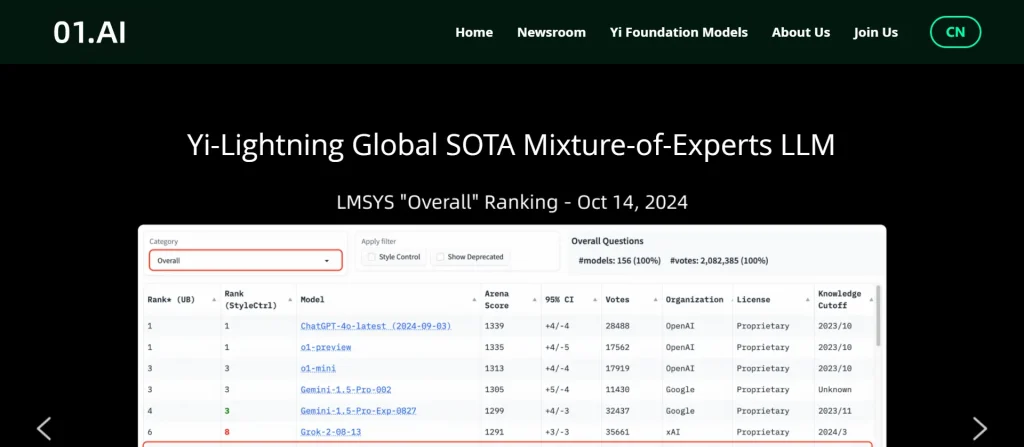Enable the Style Control checkbox
The width and height of the screenshot is (1024, 447).
373,257
